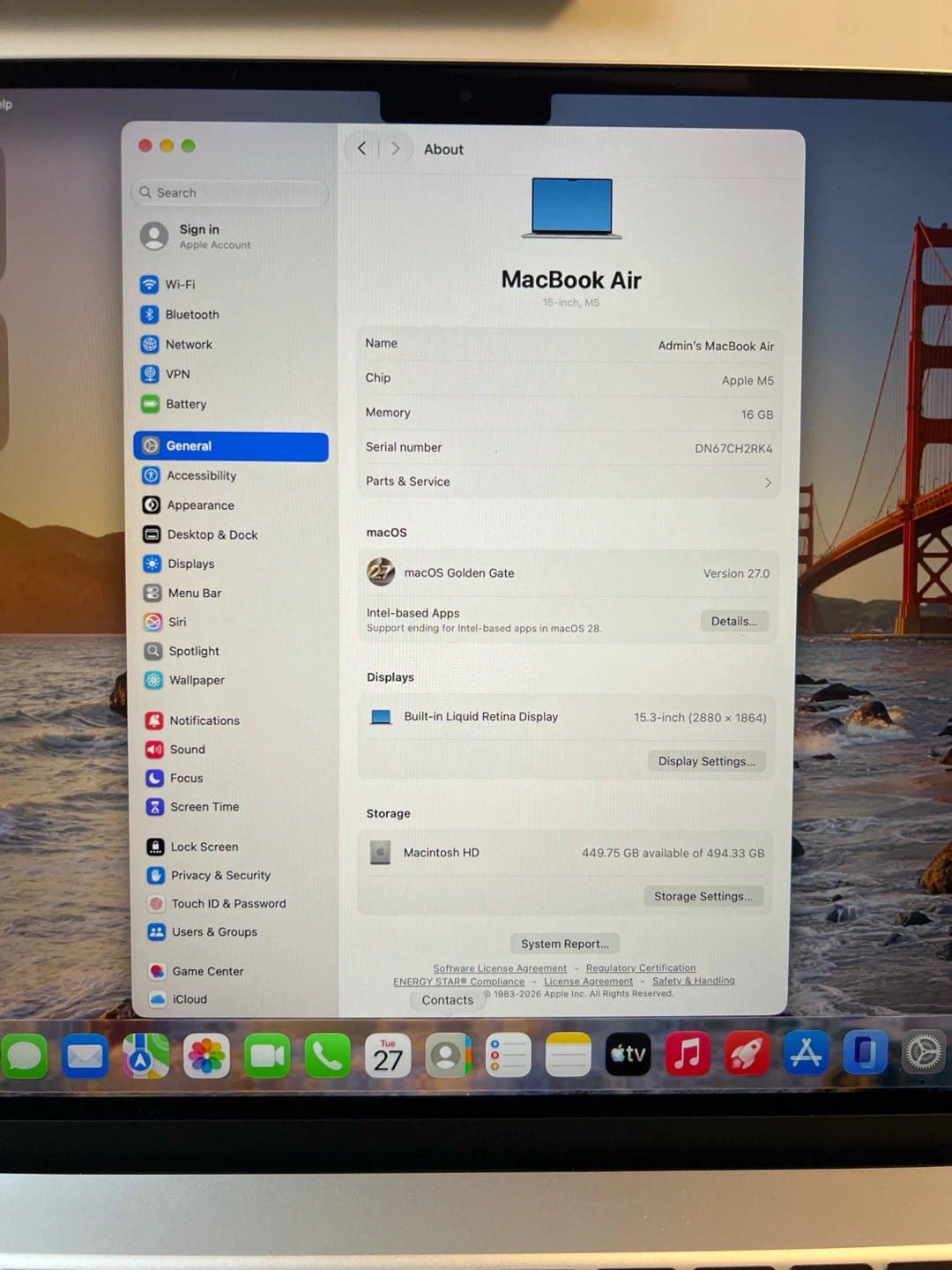952x1270 pixels.
Task: Click the Built-in Liquid Retina Display row
Action: [x=567, y=717]
